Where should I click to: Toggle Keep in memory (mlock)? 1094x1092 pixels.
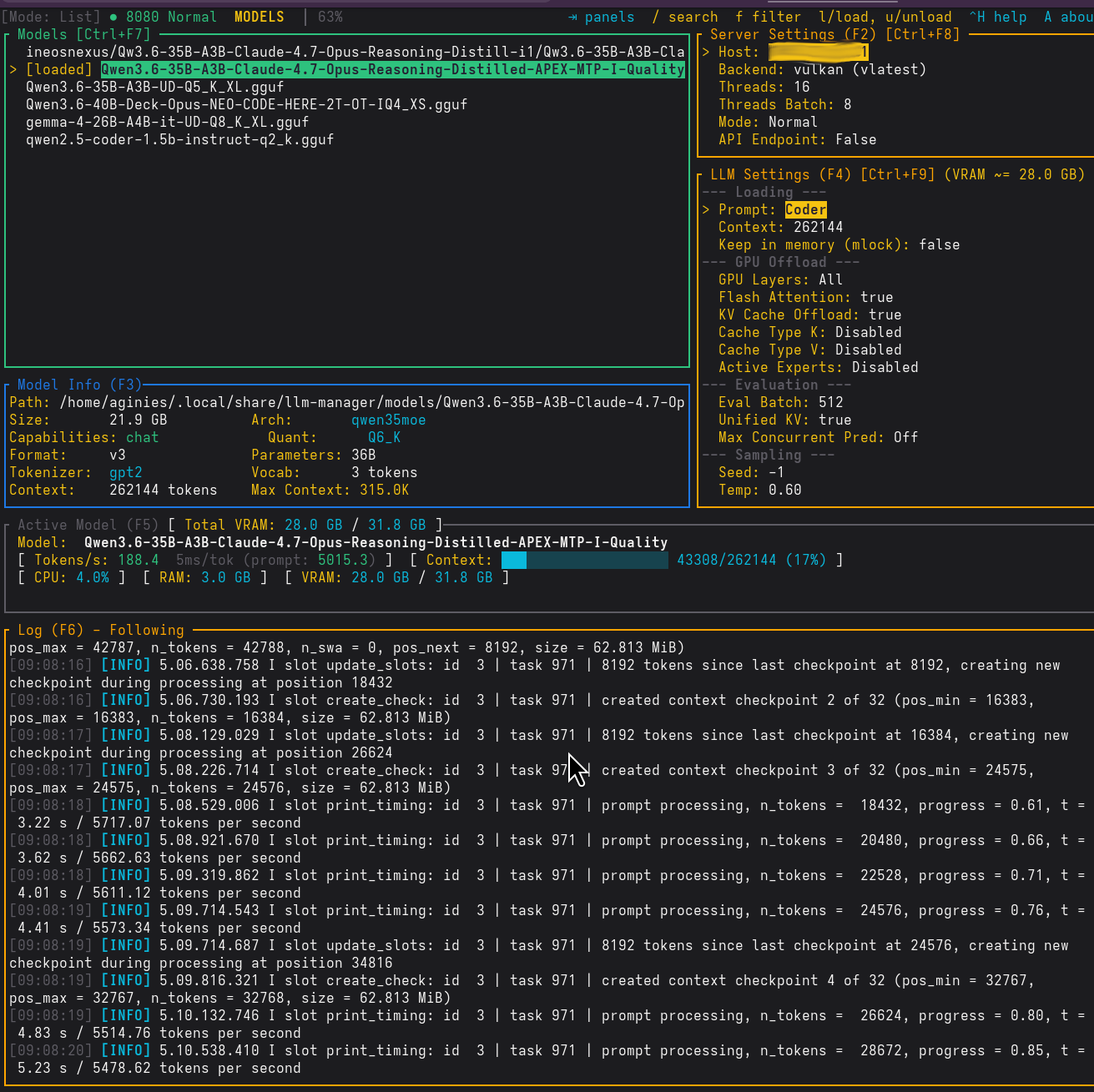pyautogui.click(x=839, y=244)
